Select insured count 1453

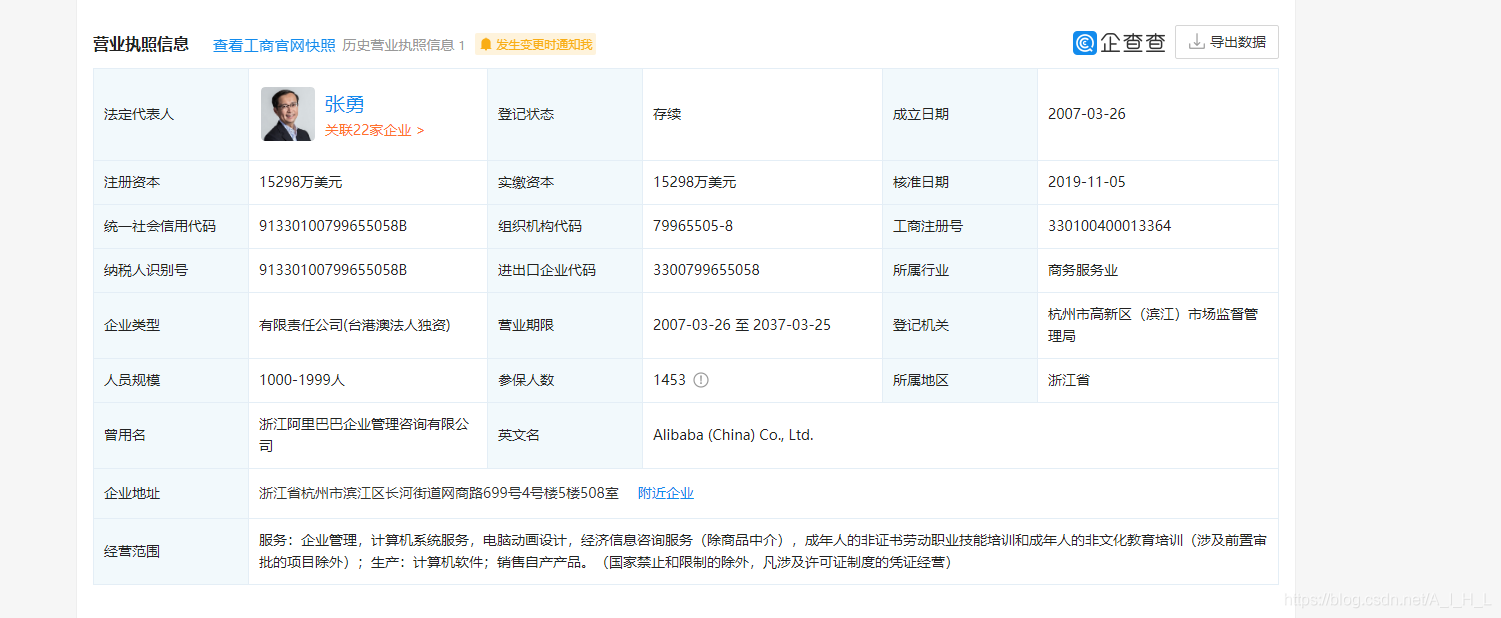pos(670,380)
